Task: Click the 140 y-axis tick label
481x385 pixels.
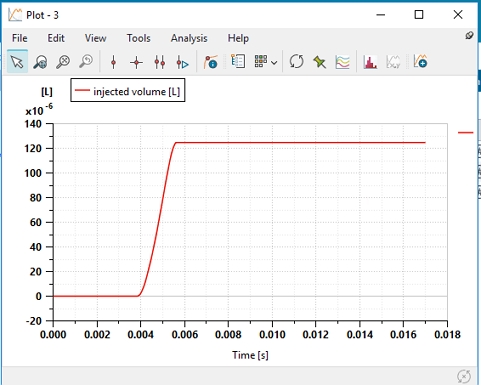Action: [x=33, y=124]
